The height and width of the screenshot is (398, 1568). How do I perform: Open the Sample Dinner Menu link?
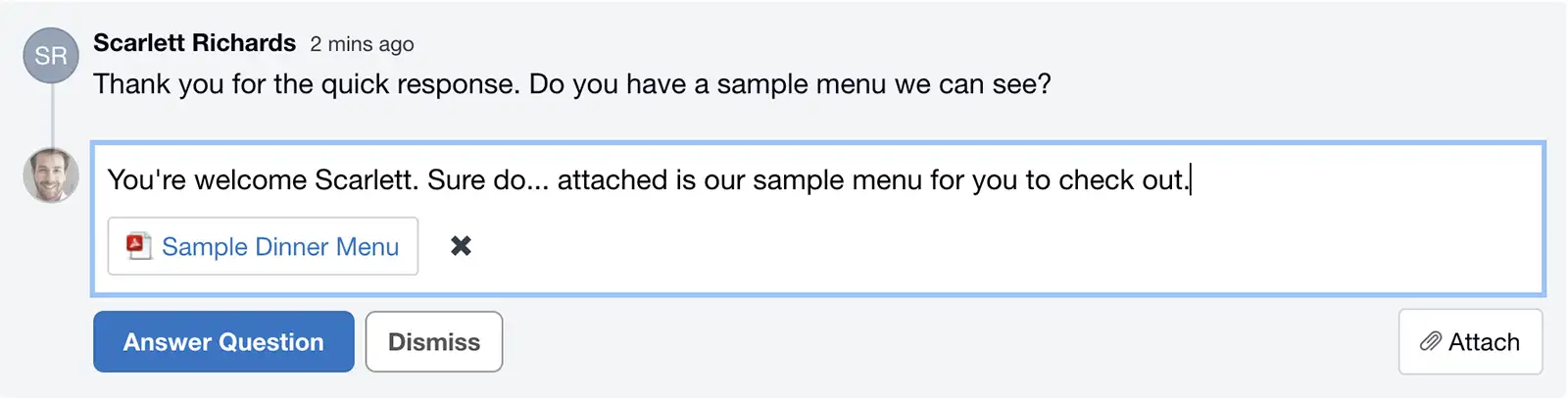click(x=280, y=247)
